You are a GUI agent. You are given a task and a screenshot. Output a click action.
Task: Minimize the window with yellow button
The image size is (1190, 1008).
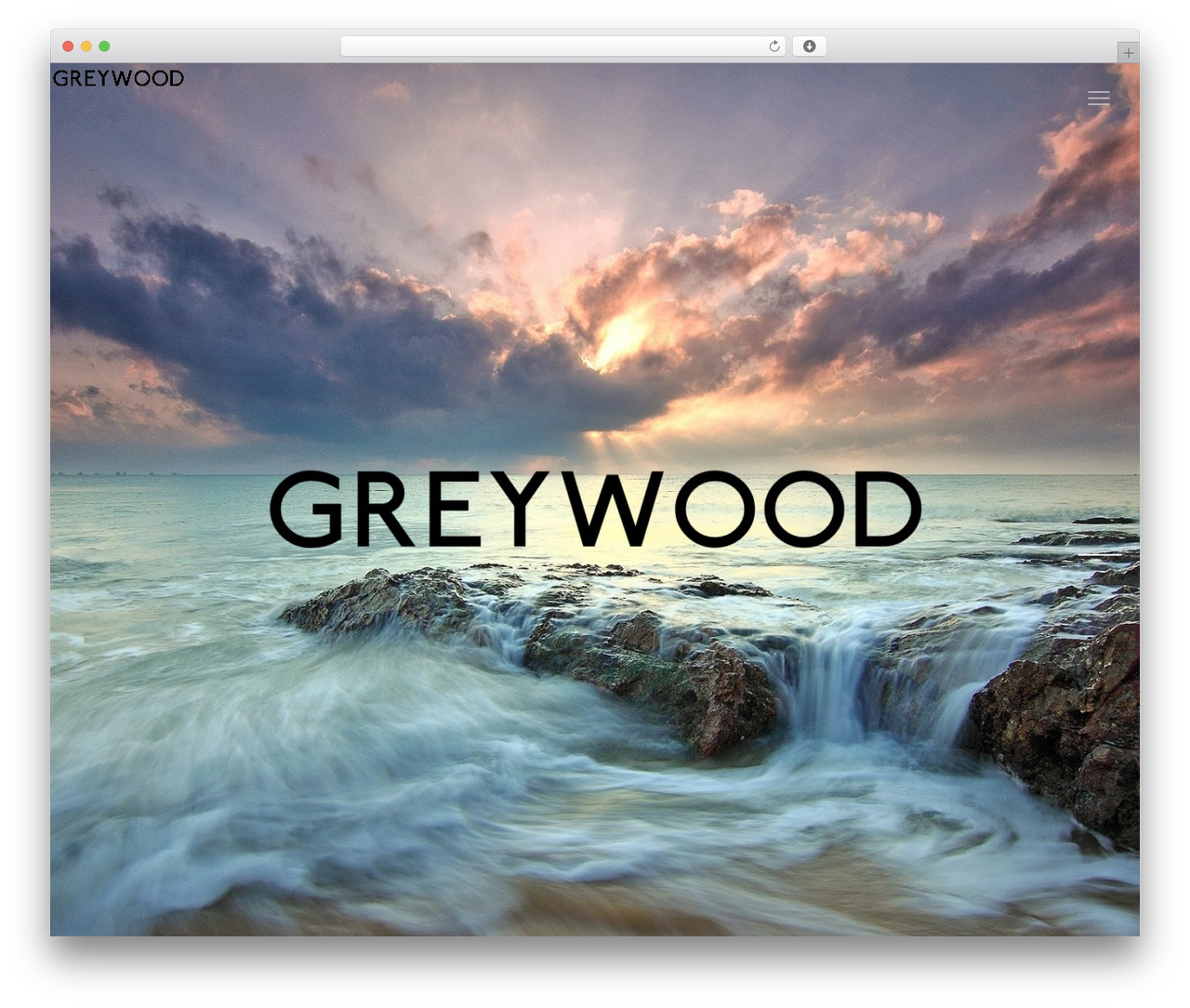86,46
